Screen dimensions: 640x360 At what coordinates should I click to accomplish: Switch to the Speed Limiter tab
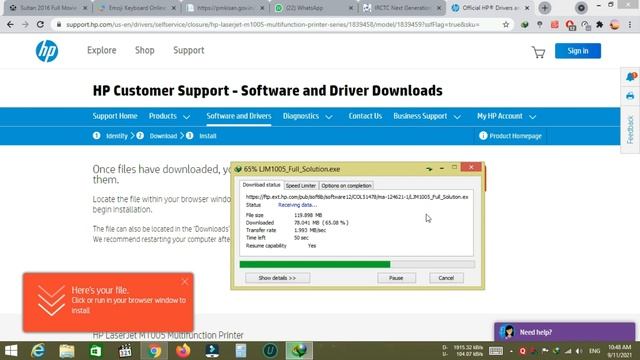(x=301, y=186)
